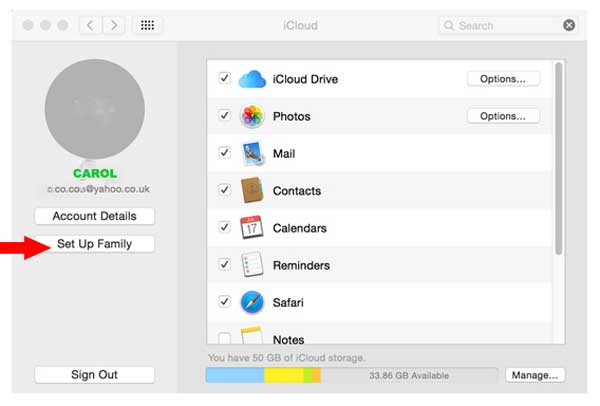Click the CAROL account name
The height and width of the screenshot is (406, 600).
tap(95, 173)
